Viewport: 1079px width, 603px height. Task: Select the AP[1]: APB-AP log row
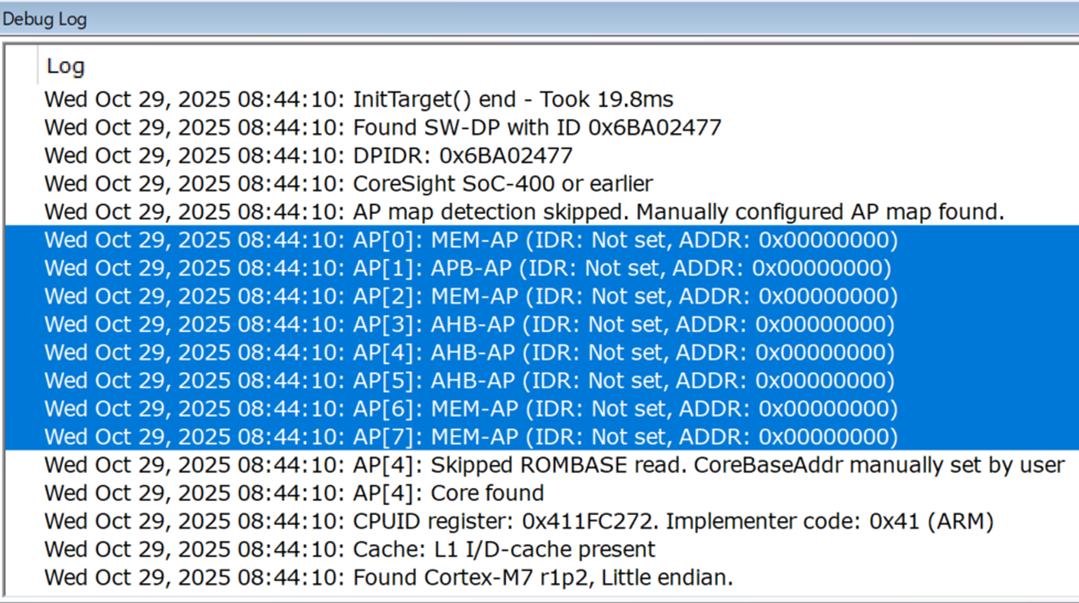468,268
